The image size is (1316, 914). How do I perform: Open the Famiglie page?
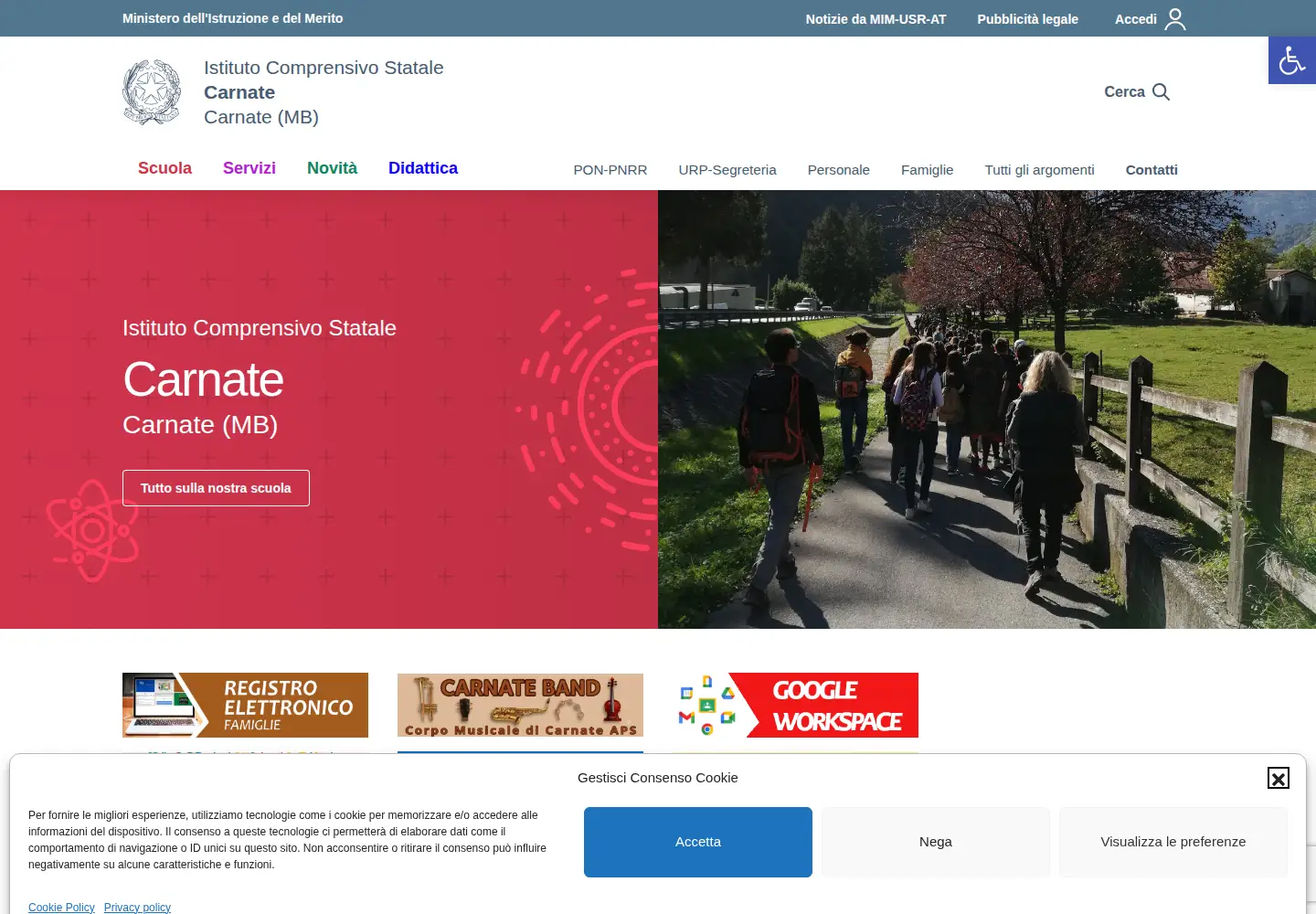pyautogui.click(x=927, y=170)
